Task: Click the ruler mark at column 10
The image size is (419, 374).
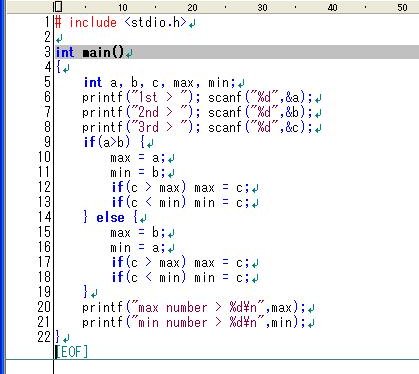Action: pyautogui.click(x=122, y=7)
